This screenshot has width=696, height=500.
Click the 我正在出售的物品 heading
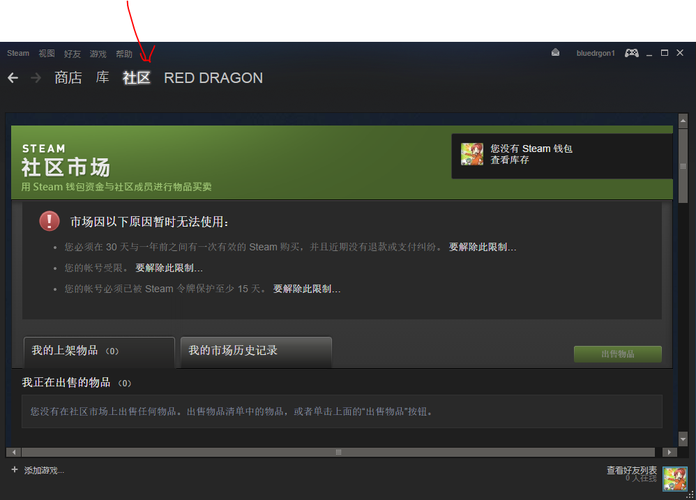coord(66,382)
